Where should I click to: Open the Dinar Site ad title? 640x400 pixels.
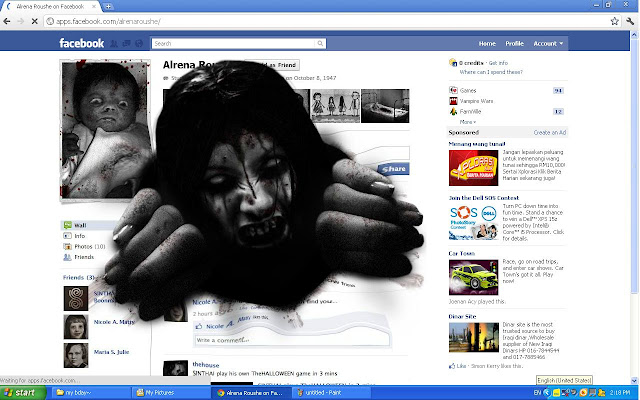coord(462,316)
